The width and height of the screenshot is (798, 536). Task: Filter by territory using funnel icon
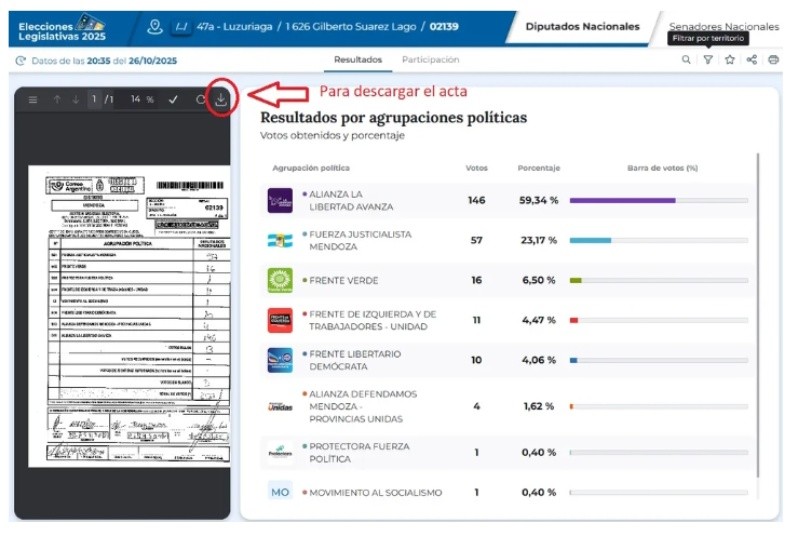(x=708, y=60)
